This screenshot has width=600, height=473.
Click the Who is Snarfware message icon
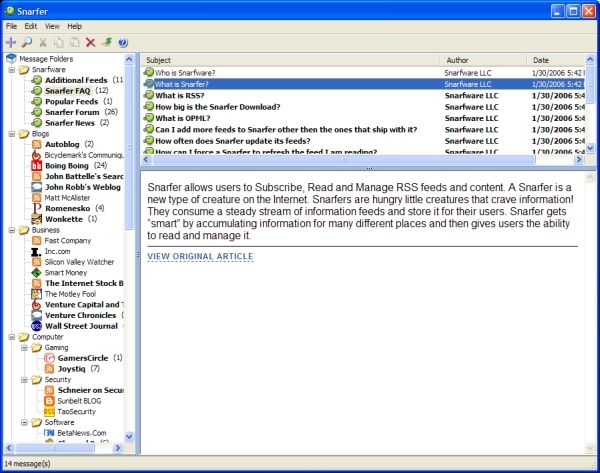148,72
